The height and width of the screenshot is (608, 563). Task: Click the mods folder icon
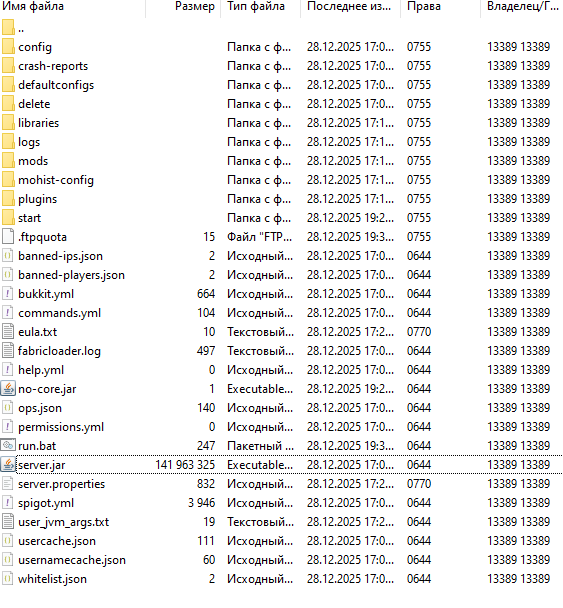(8, 160)
